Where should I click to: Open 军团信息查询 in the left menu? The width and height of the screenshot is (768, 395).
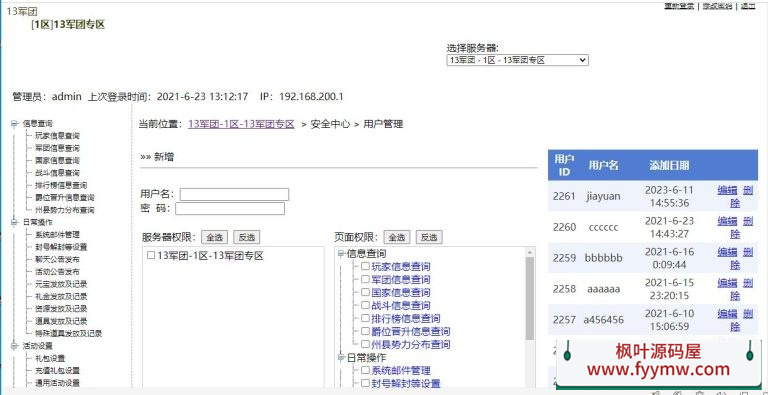pyautogui.click(x=57, y=148)
